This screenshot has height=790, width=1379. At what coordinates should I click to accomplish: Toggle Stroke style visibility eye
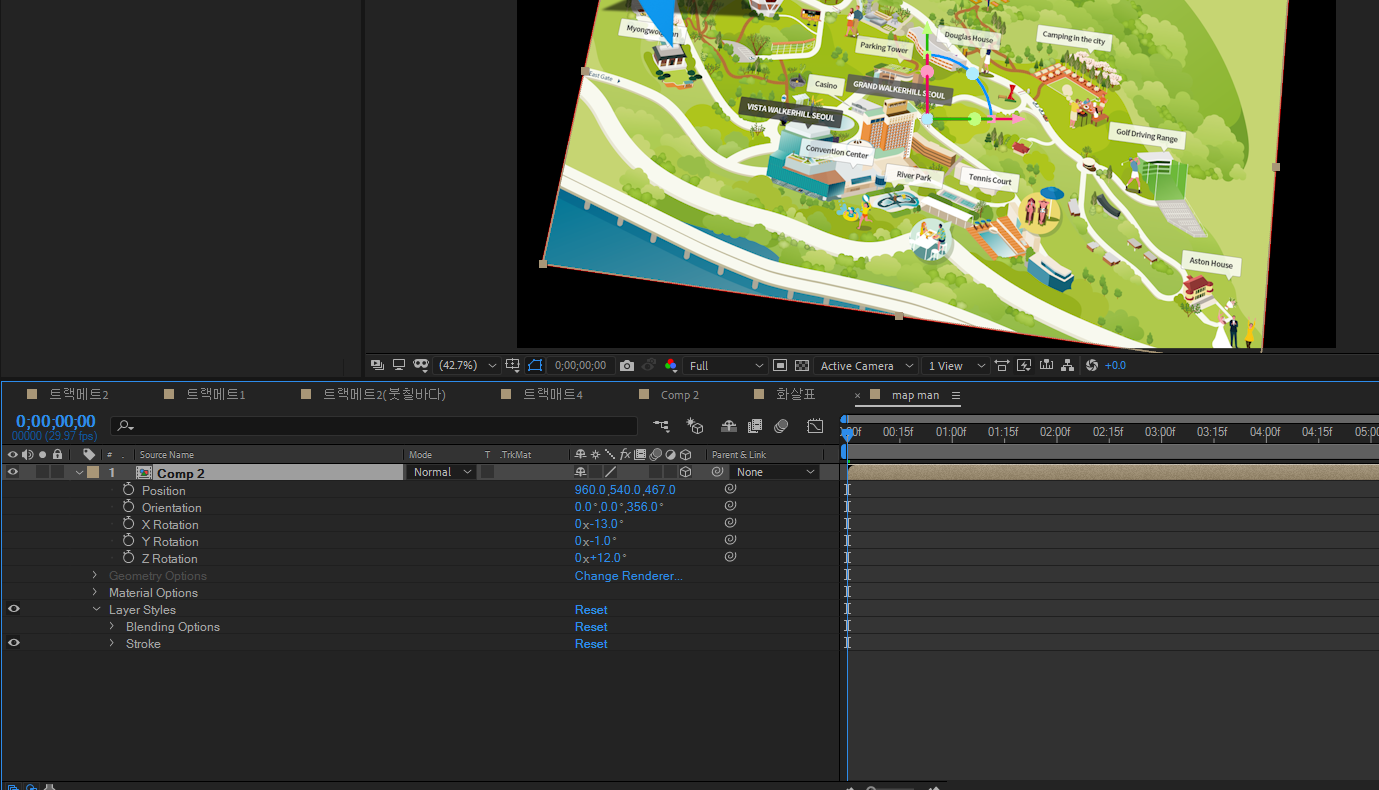click(13, 643)
